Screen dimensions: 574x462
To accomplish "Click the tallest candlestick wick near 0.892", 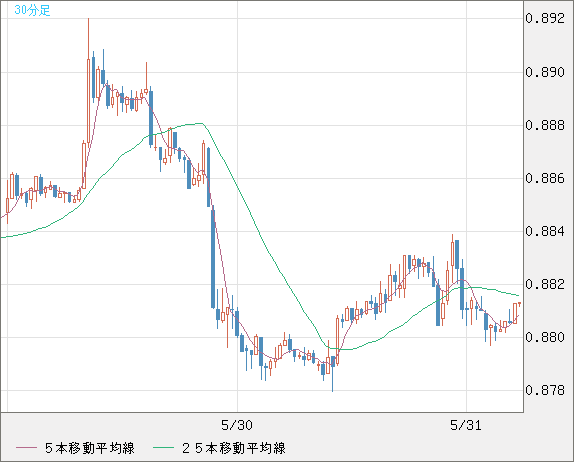I will click(88, 37).
